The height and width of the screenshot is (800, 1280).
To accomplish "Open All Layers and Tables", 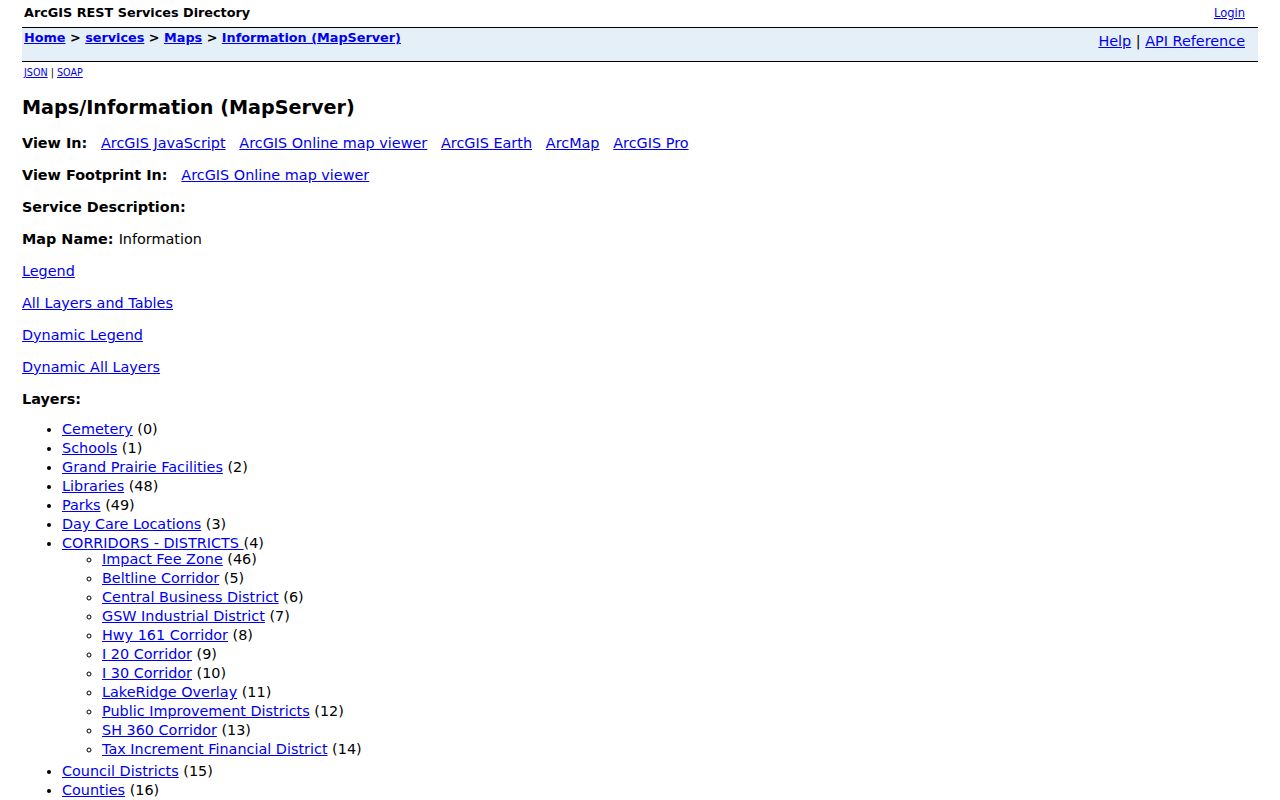I will (x=97, y=303).
